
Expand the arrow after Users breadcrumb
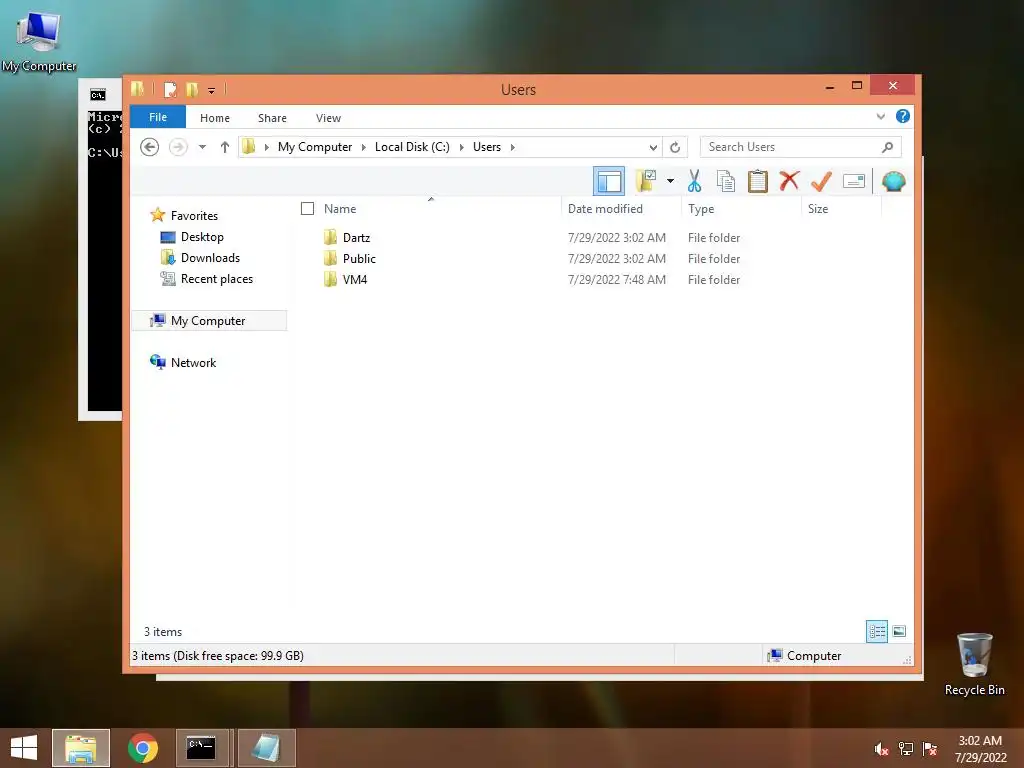pyautogui.click(x=513, y=147)
